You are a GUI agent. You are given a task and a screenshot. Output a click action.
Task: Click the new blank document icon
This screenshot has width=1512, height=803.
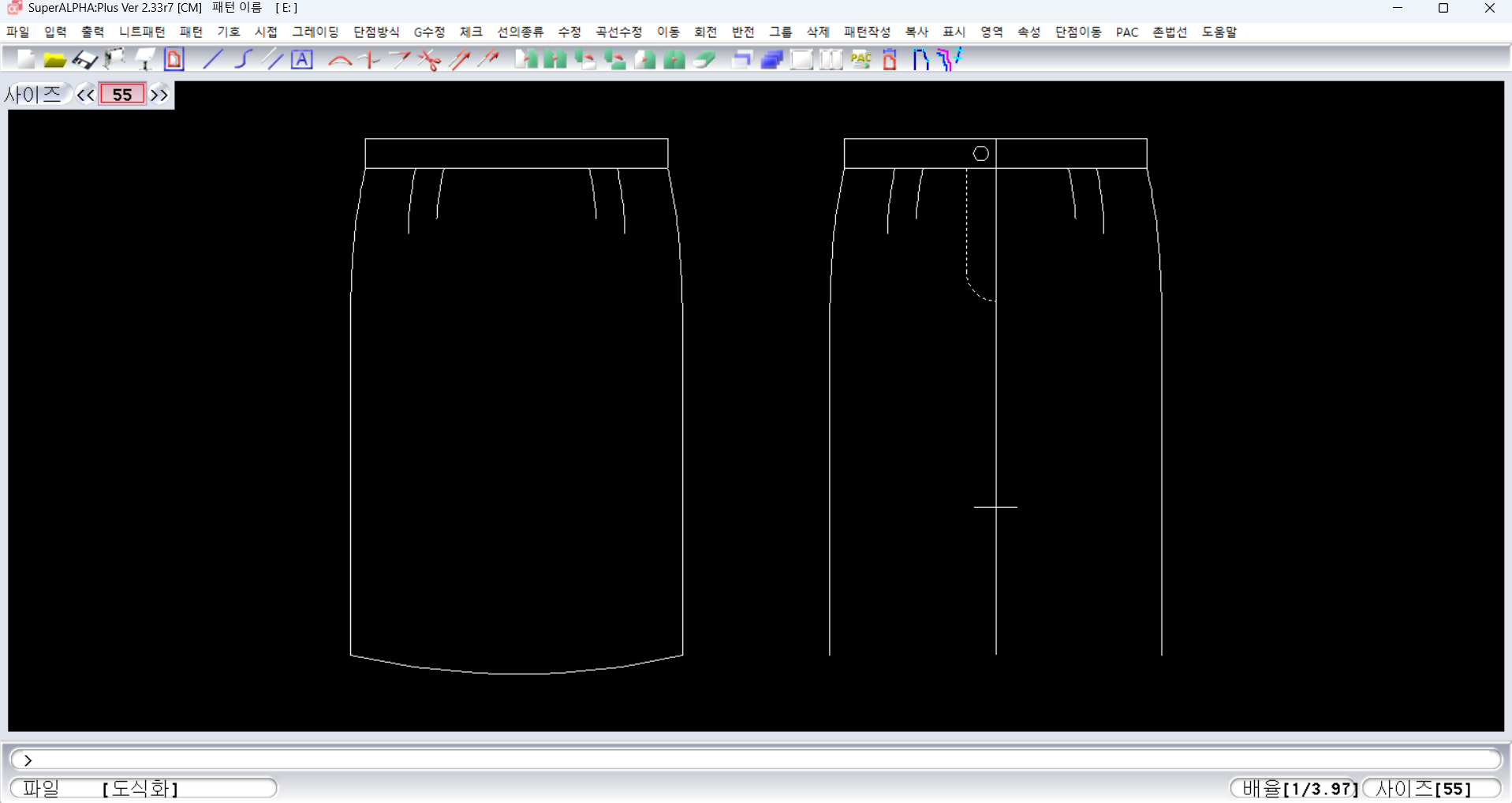(26, 60)
